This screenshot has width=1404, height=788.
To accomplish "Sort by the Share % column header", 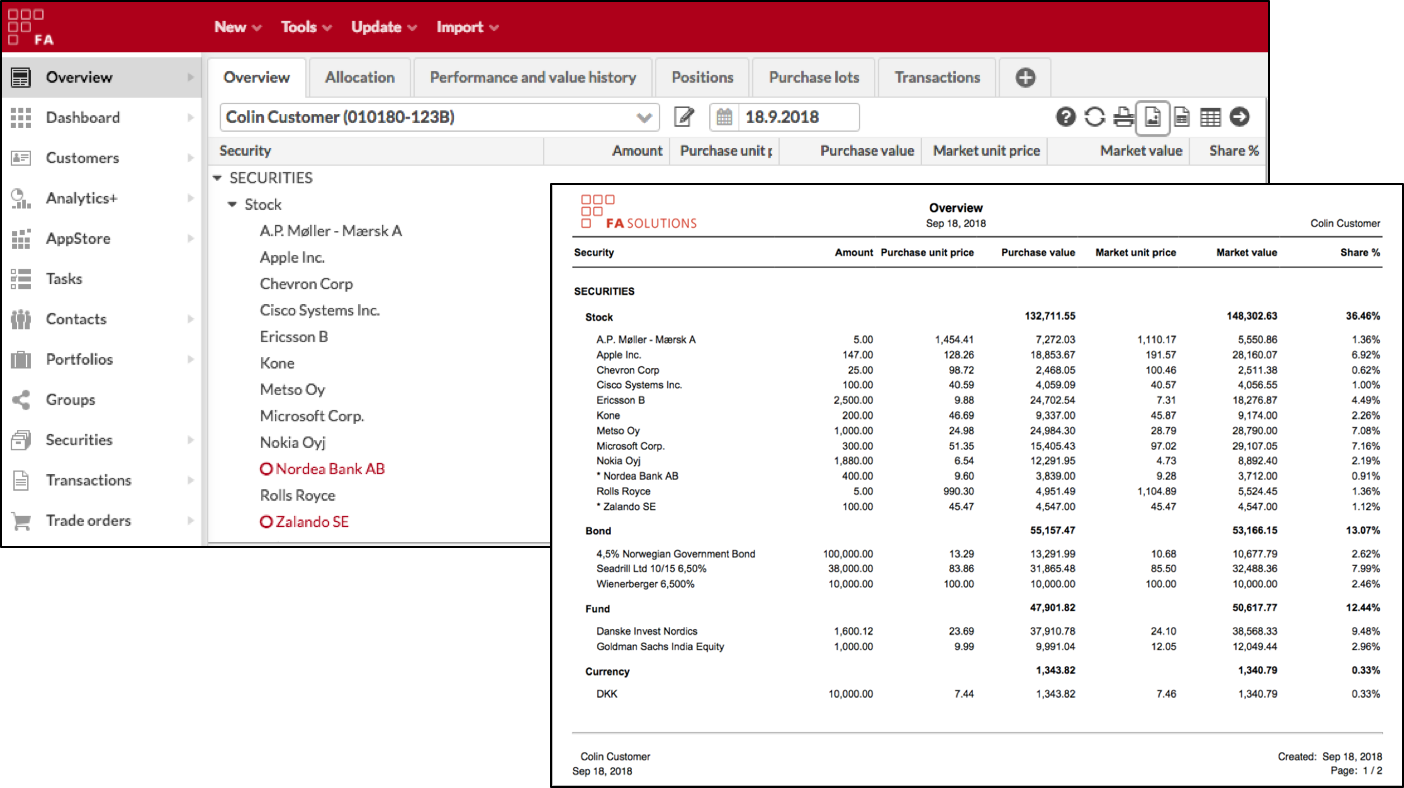I will click(1228, 151).
